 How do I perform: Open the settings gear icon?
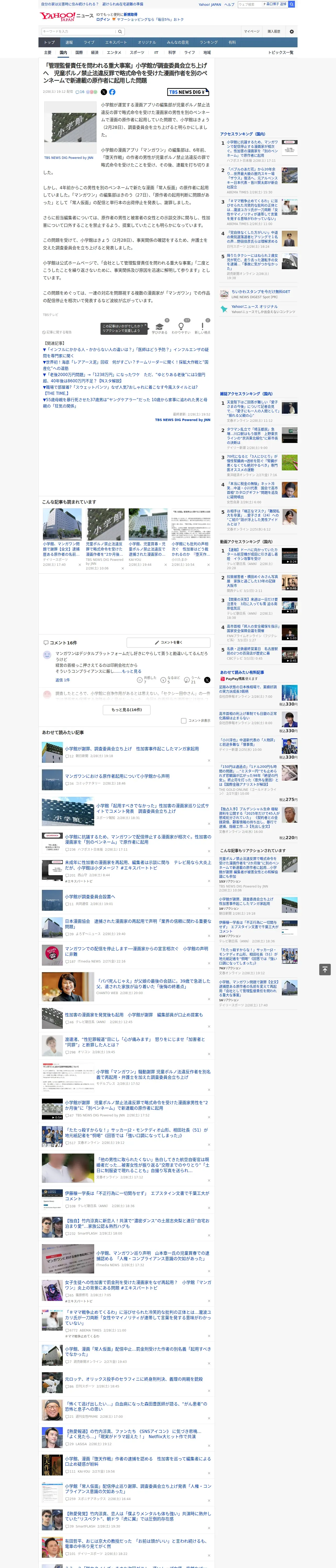(x=292, y=32)
